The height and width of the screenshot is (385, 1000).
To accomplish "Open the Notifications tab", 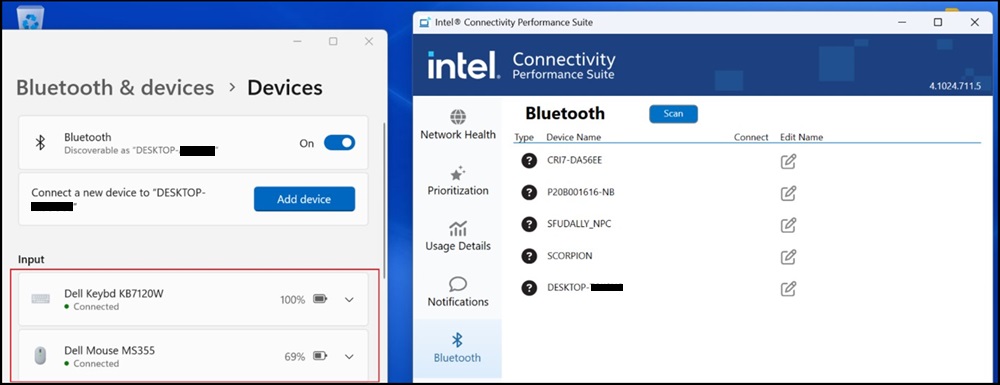I will [x=458, y=292].
